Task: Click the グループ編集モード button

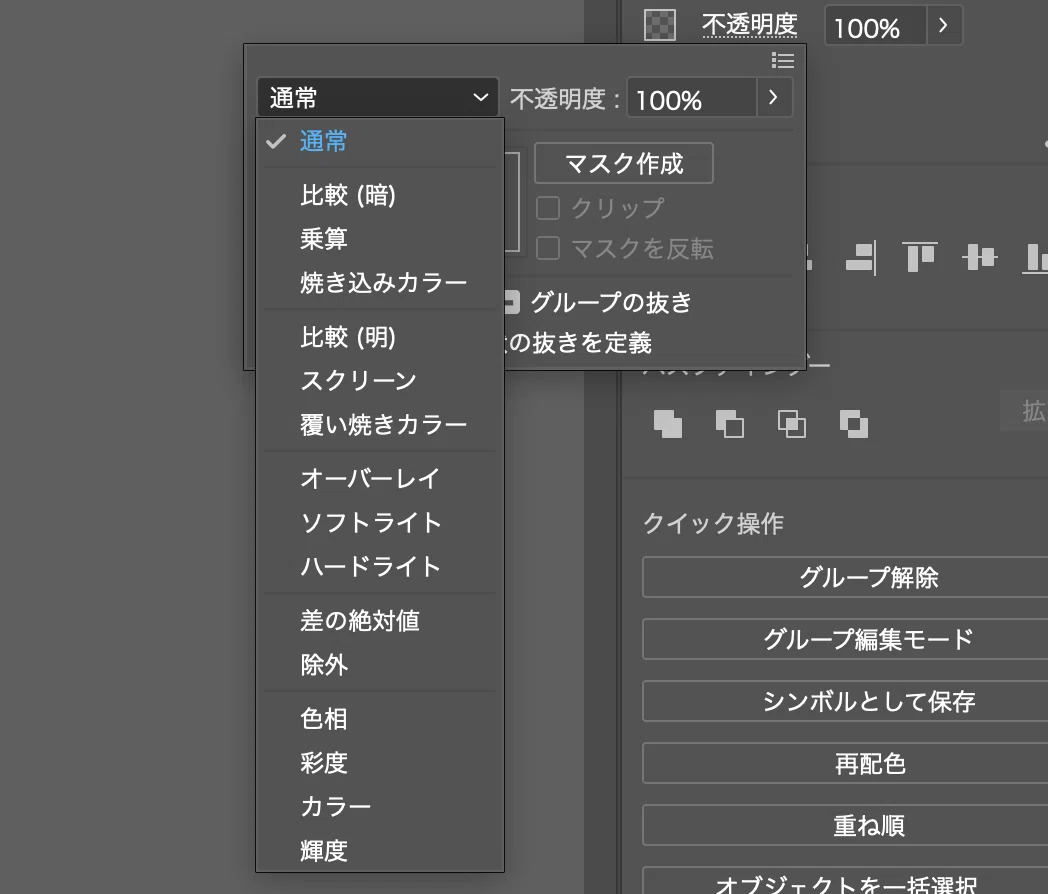Action: (845, 639)
